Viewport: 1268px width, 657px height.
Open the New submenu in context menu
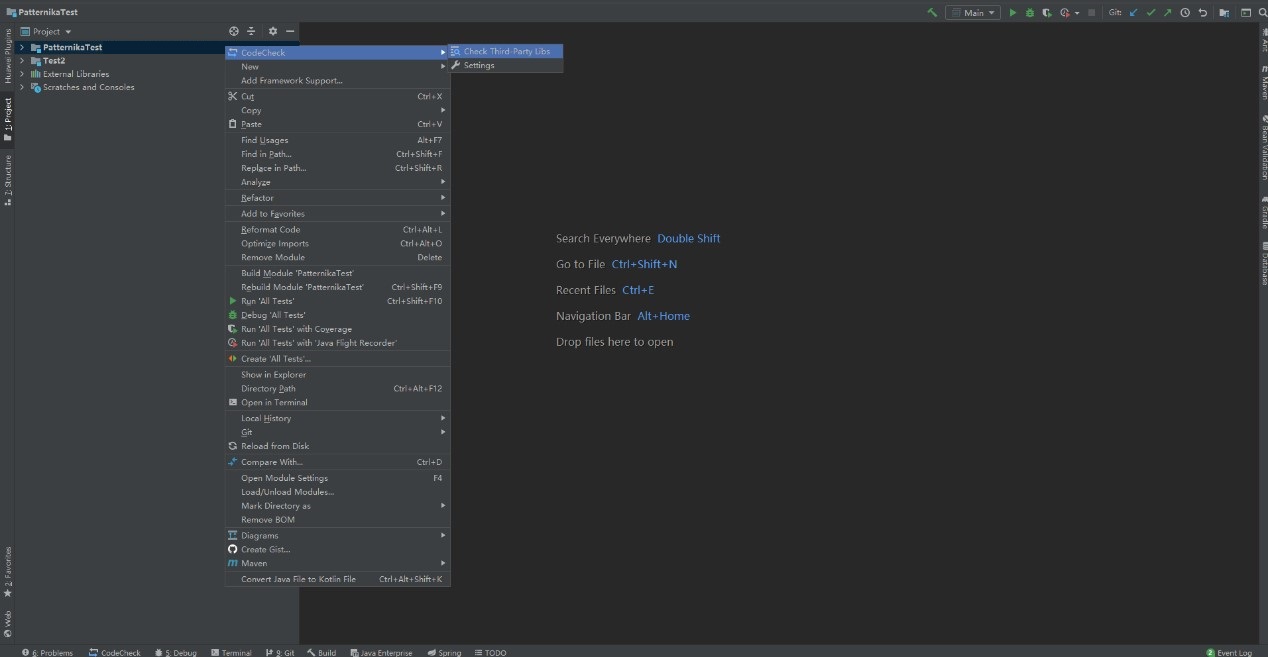click(x=338, y=67)
